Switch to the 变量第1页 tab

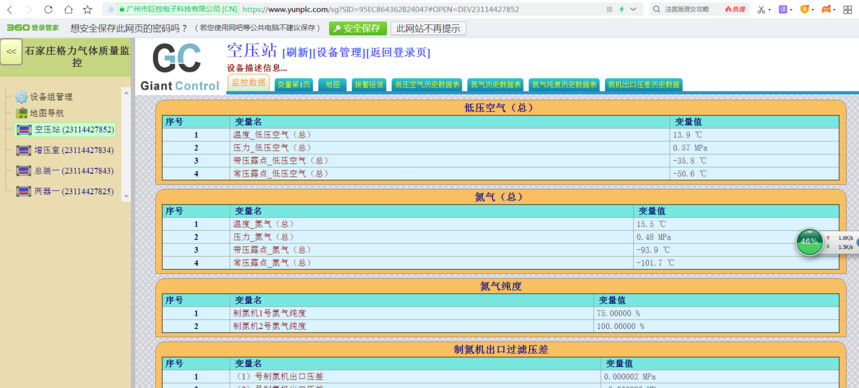[x=294, y=85]
